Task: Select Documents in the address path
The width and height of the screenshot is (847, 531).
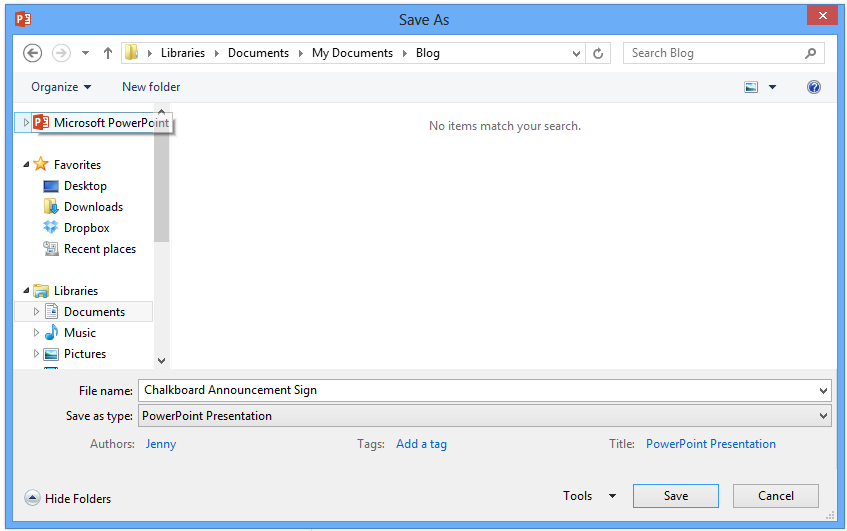Action: click(258, 53)
